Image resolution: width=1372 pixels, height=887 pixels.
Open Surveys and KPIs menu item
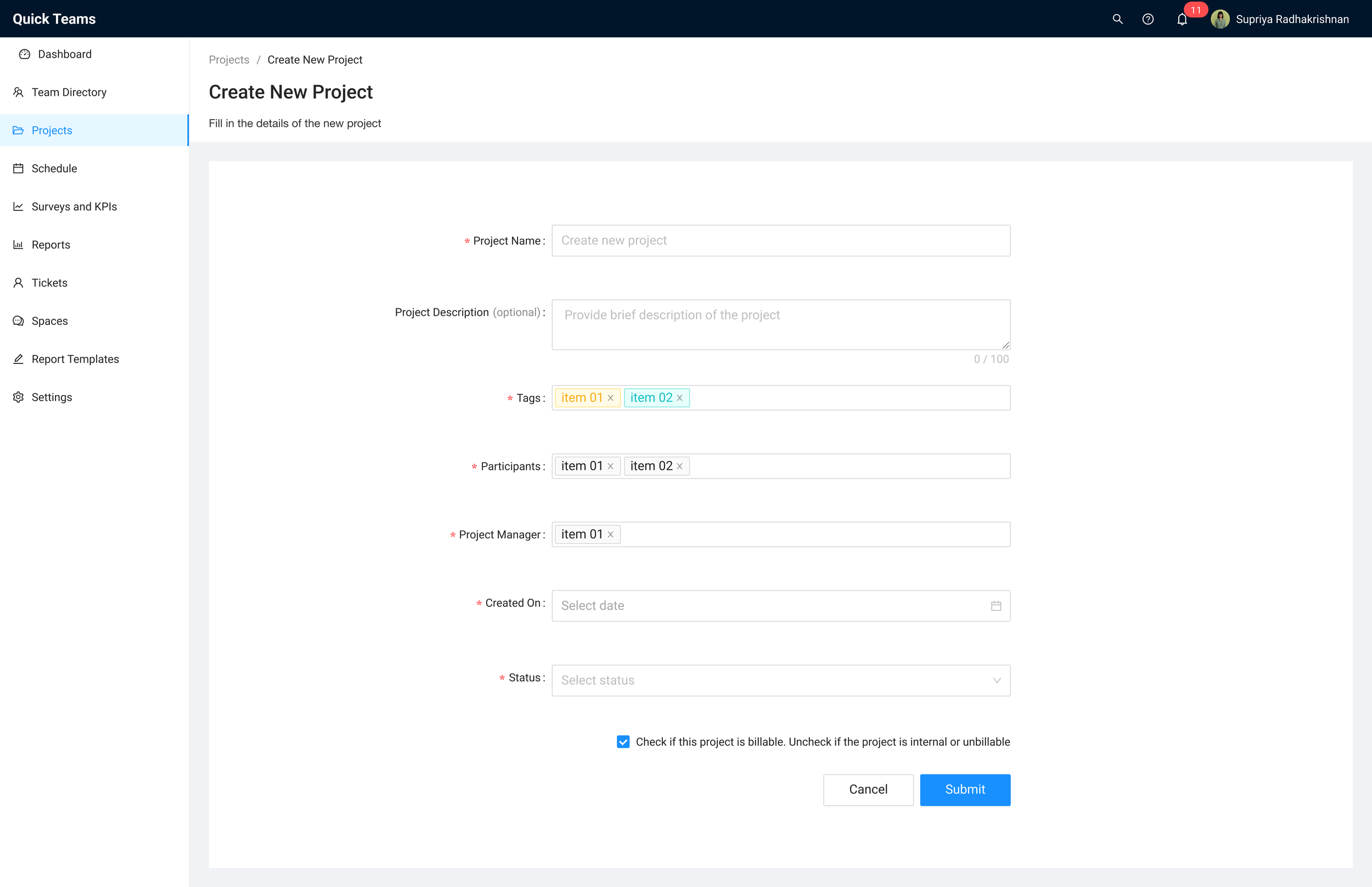pyautogui.click(x=74, y=206)
